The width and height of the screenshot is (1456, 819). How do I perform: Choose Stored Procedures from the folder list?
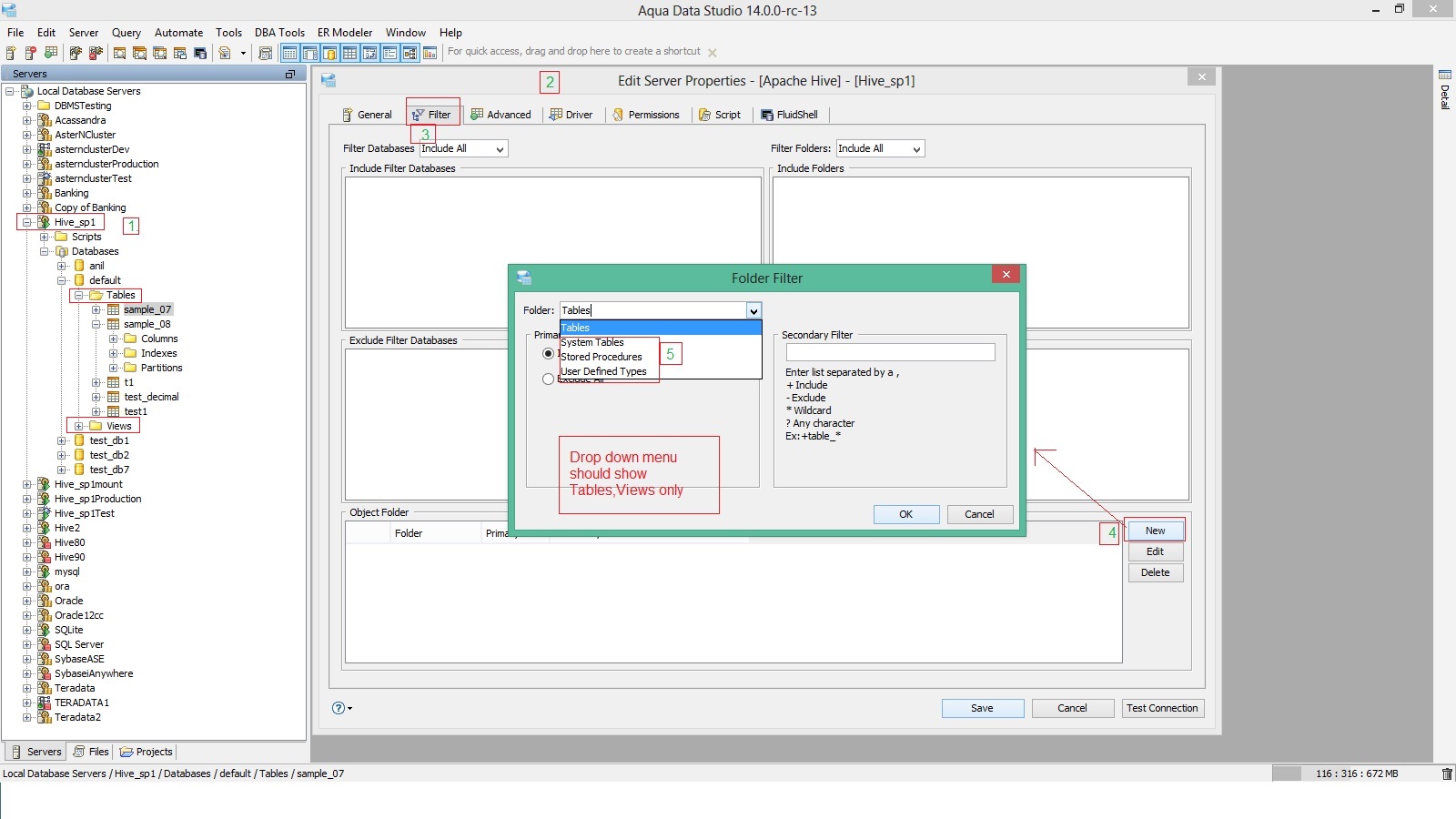point(661,357)
